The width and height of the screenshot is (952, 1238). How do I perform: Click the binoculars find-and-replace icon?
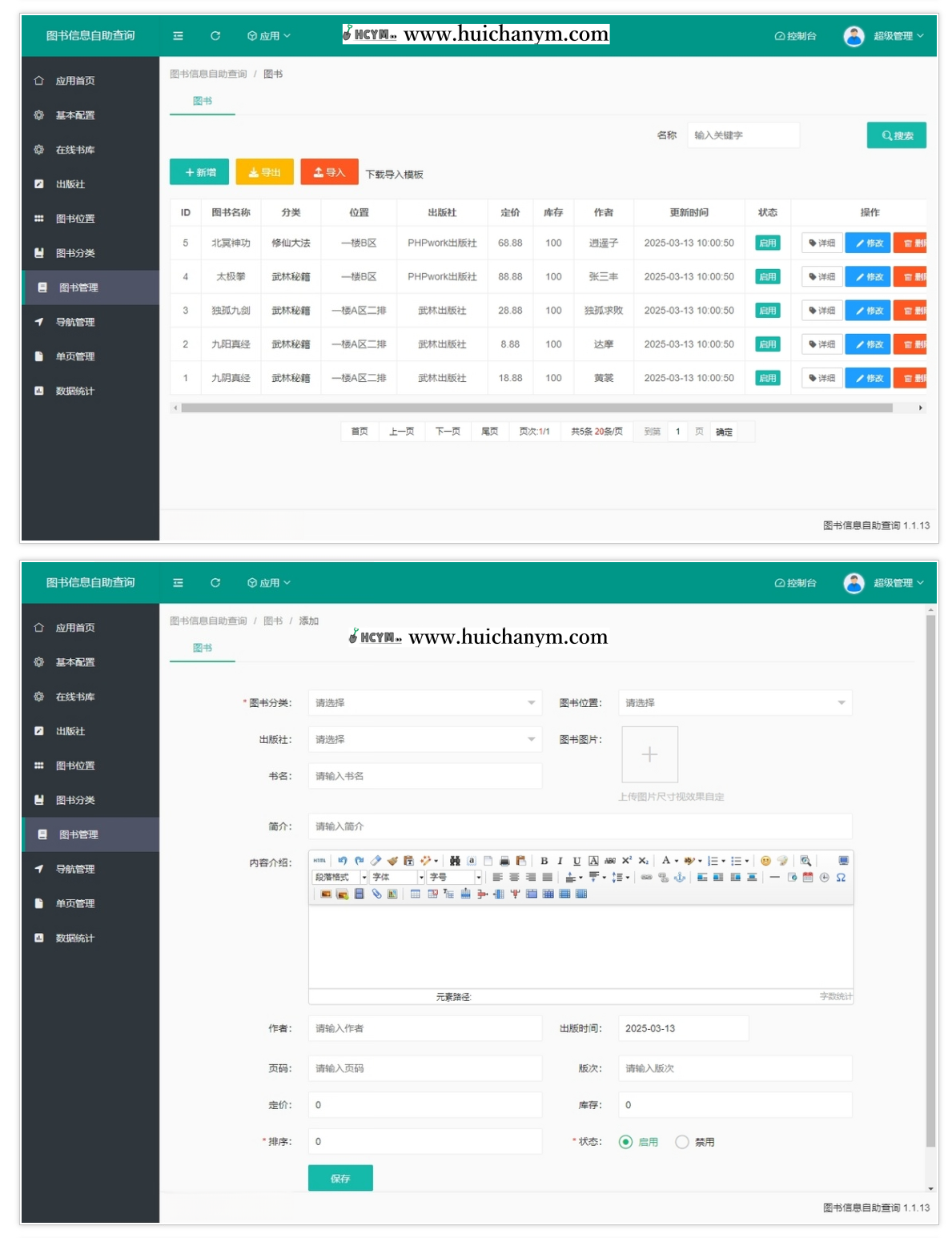pos(455,861)
